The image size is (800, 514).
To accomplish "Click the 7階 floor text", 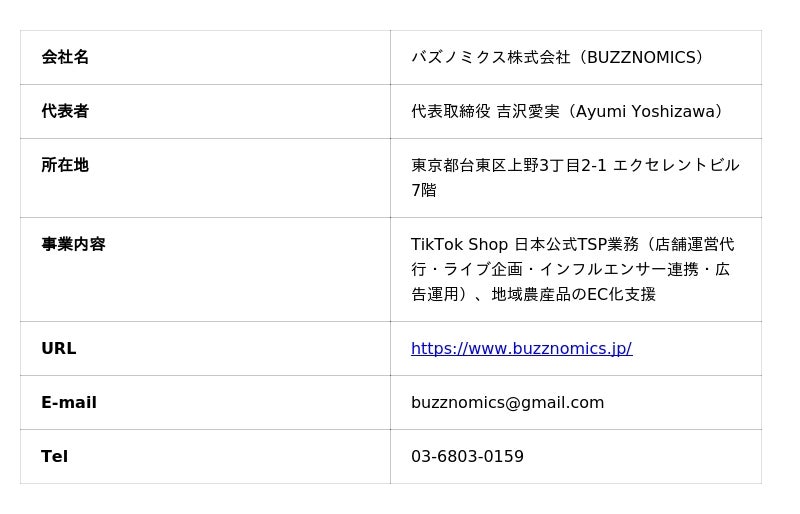I will click(423, 190).
